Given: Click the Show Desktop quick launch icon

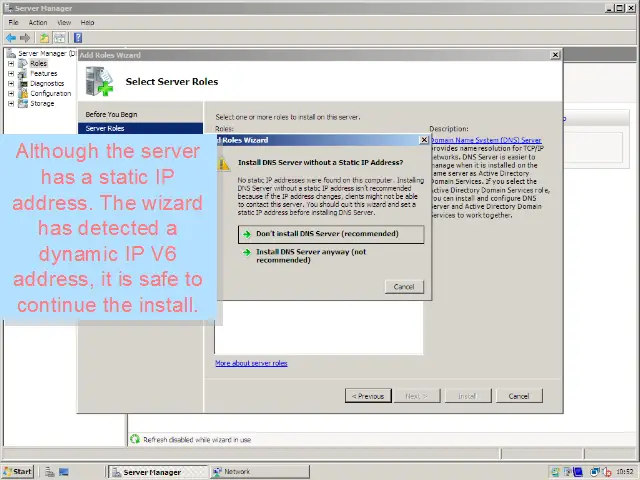Looking at the screenshot, I should tap(64, 472).
